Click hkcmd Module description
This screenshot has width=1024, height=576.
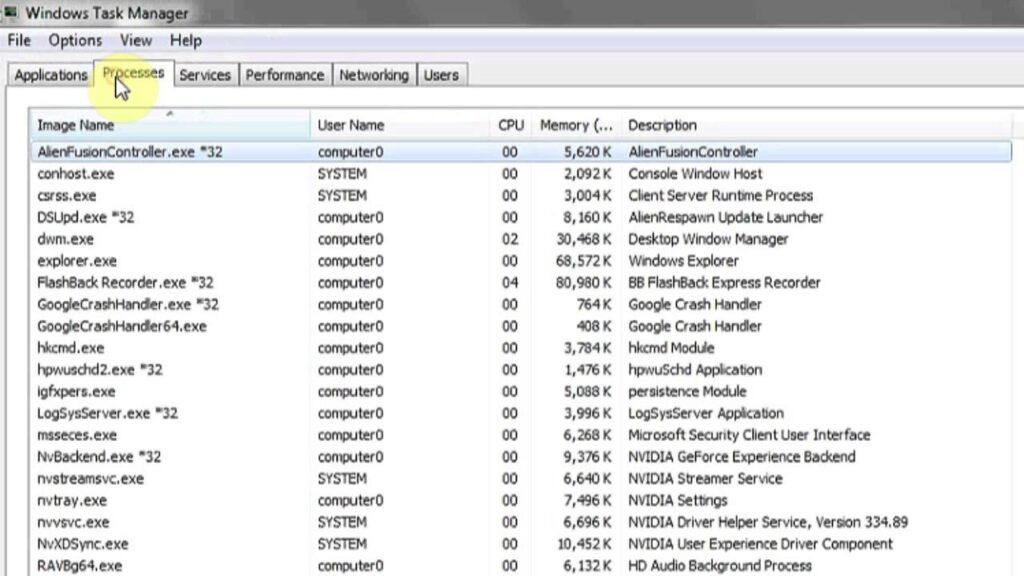coord(671,348)
